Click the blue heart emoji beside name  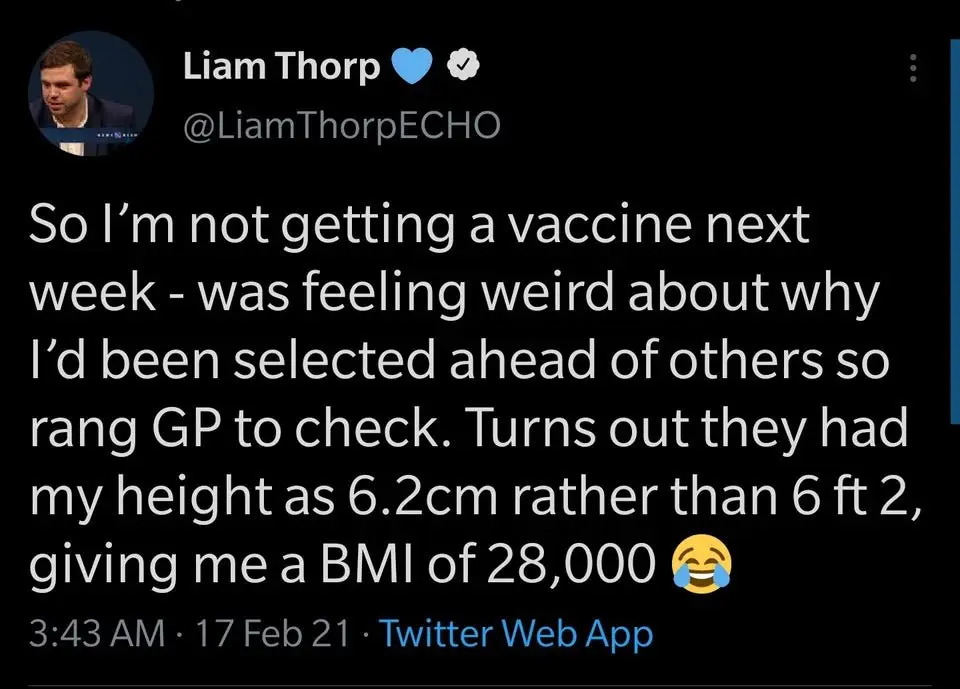[412, 66]
